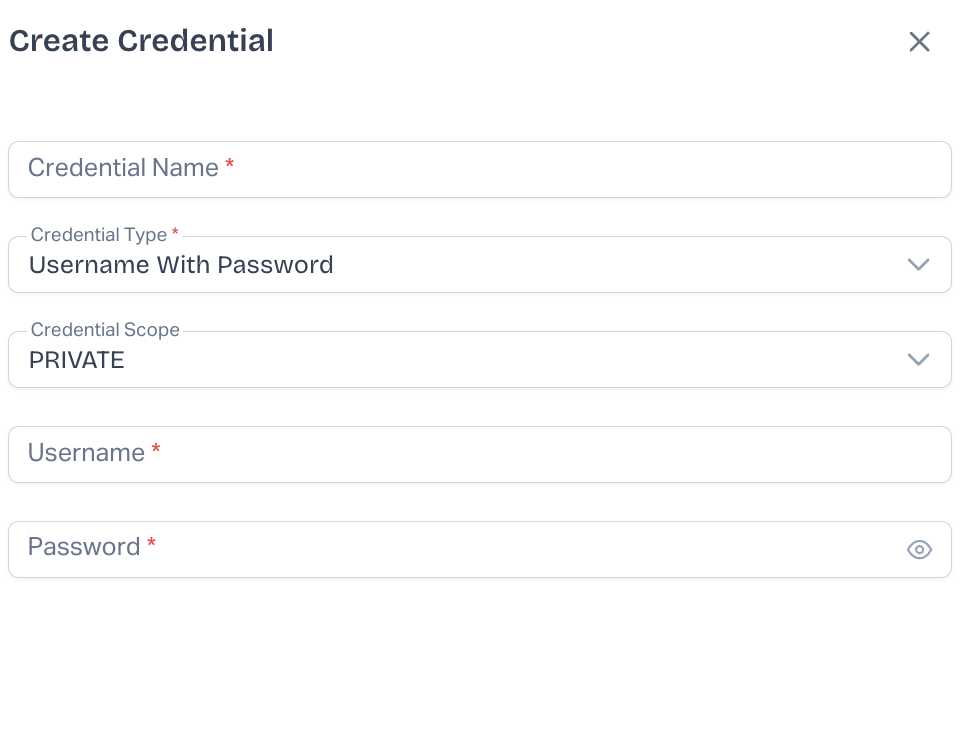Click the red asterisk beside Credential Type
972x740 pixels.
(176, 232)
